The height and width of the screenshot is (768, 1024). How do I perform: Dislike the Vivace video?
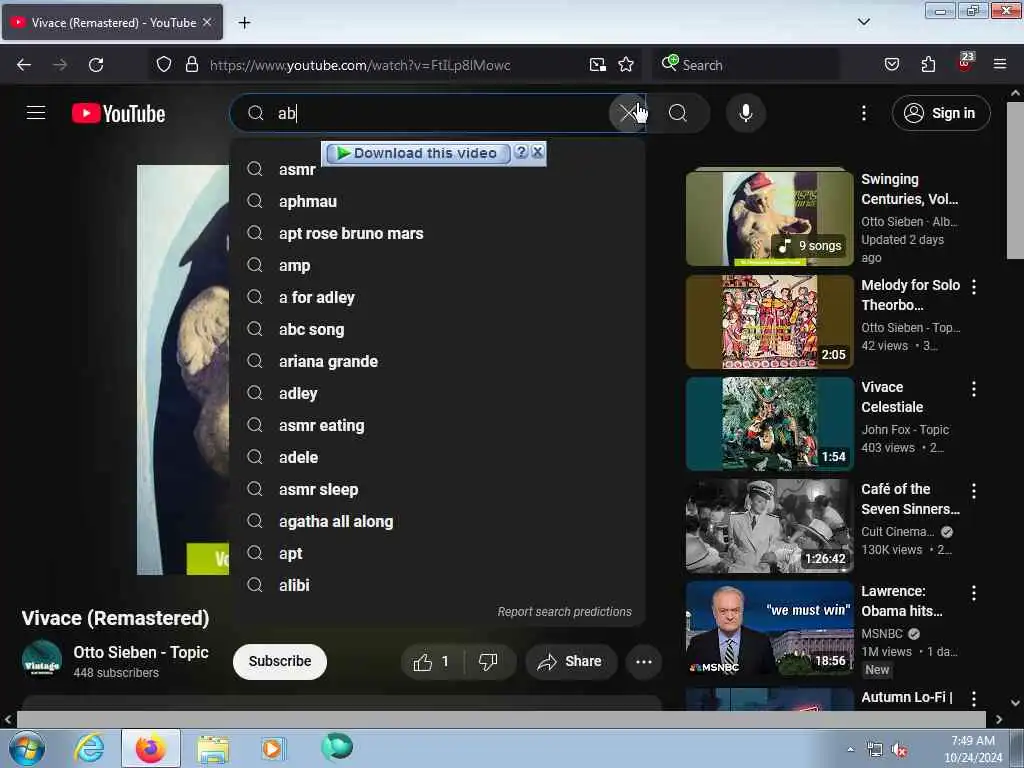[x=488, y=662]
